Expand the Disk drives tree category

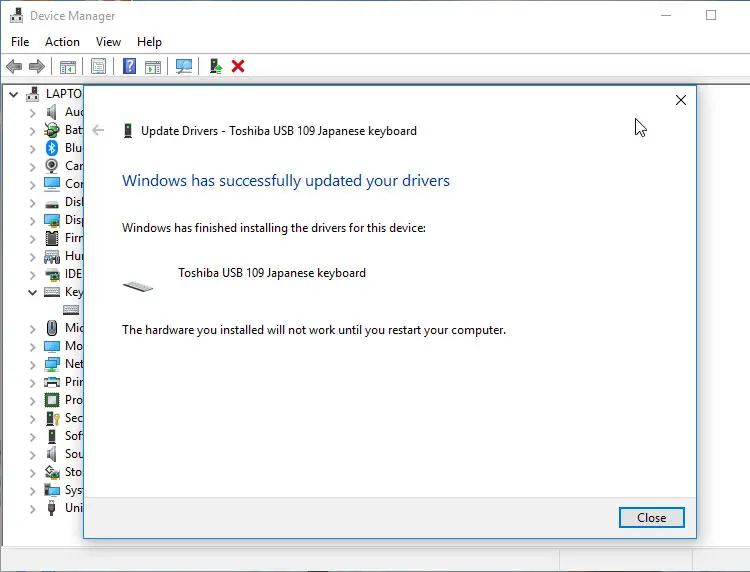pos(33,203)
